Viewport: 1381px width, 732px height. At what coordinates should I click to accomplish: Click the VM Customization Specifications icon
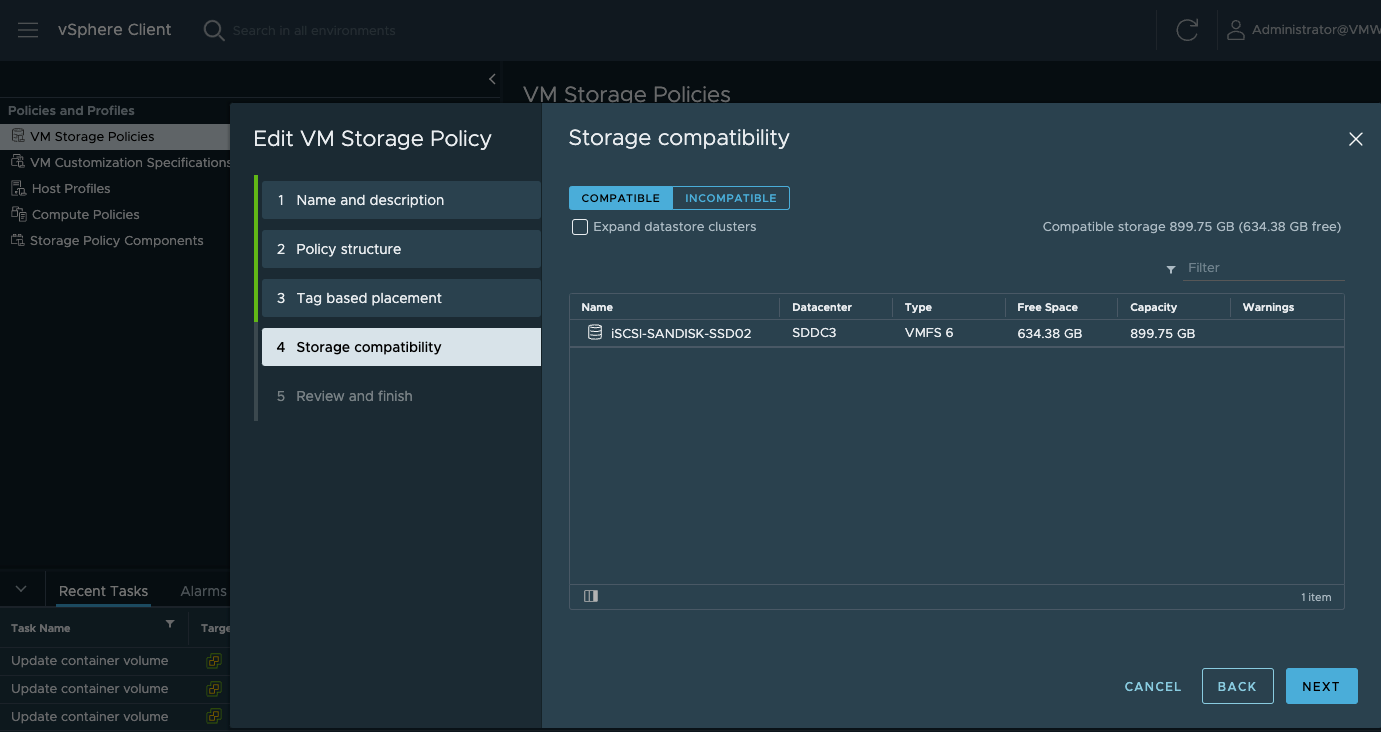(18, 161)
